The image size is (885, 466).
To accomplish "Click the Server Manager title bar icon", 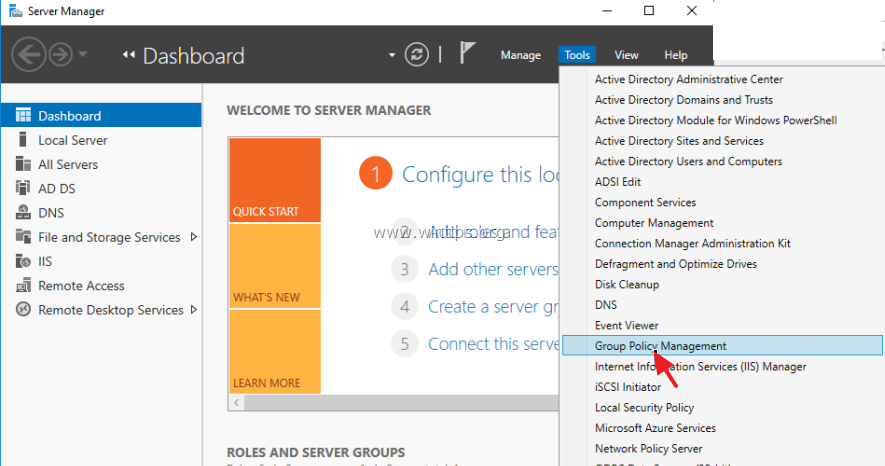I will click(15, 11).
